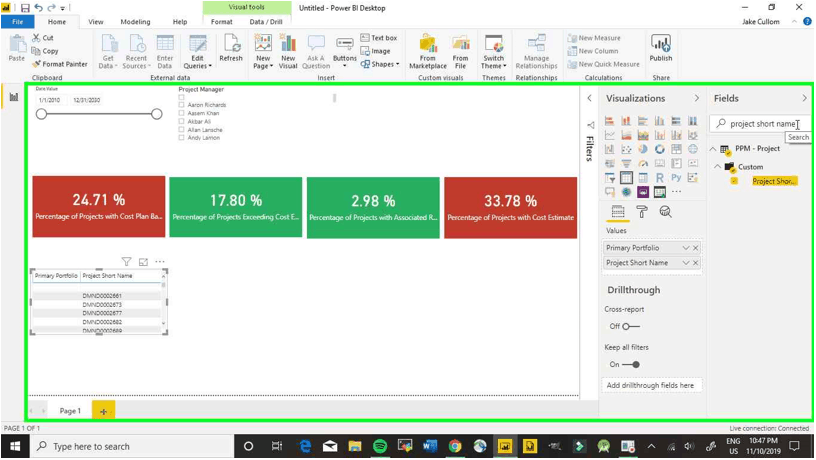This screenshot has width=816, height=460.
Task: Select the R script visual
Action: point(659,178)
